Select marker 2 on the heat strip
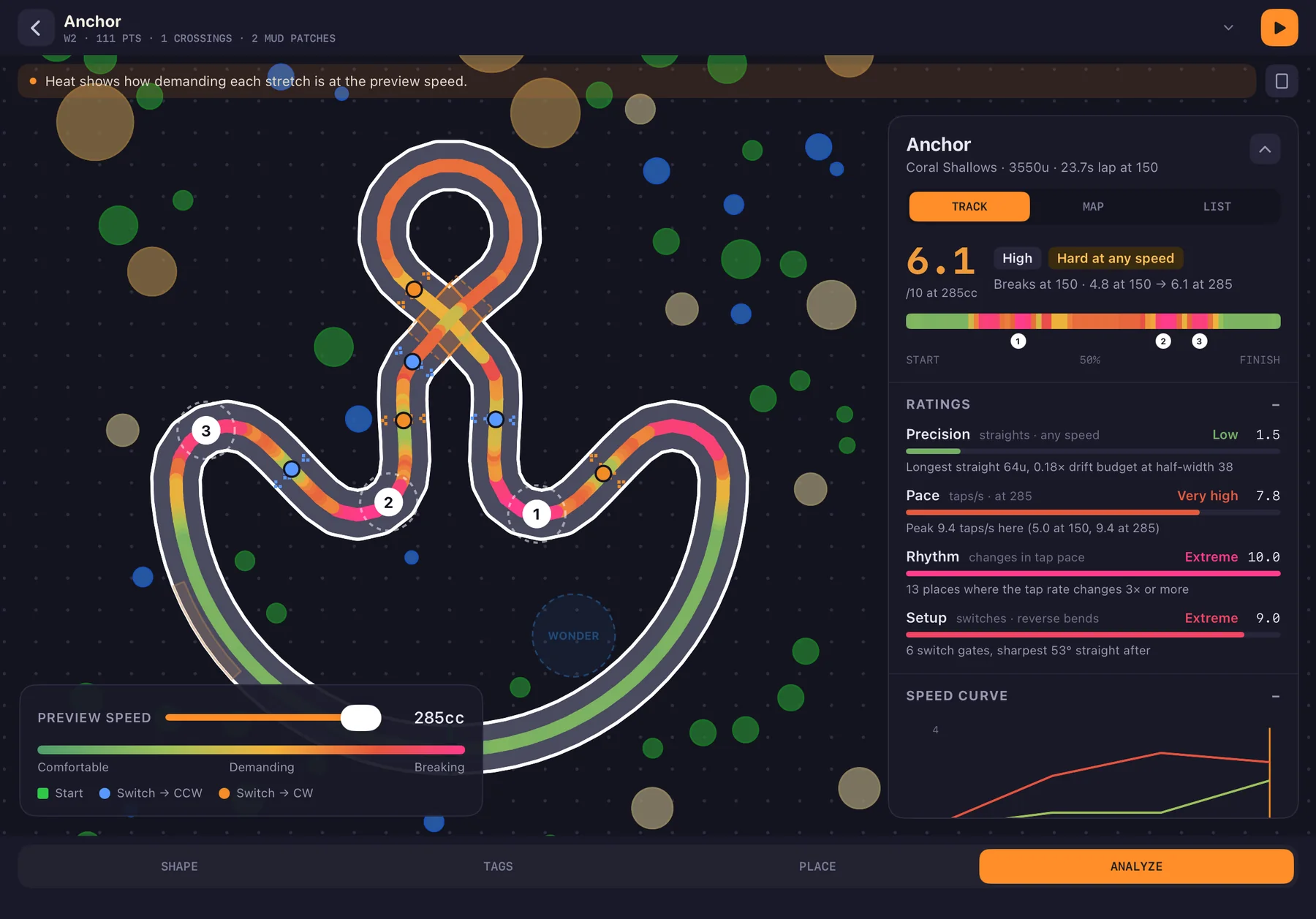The image size is (1316, 919). click(1162, 341)
